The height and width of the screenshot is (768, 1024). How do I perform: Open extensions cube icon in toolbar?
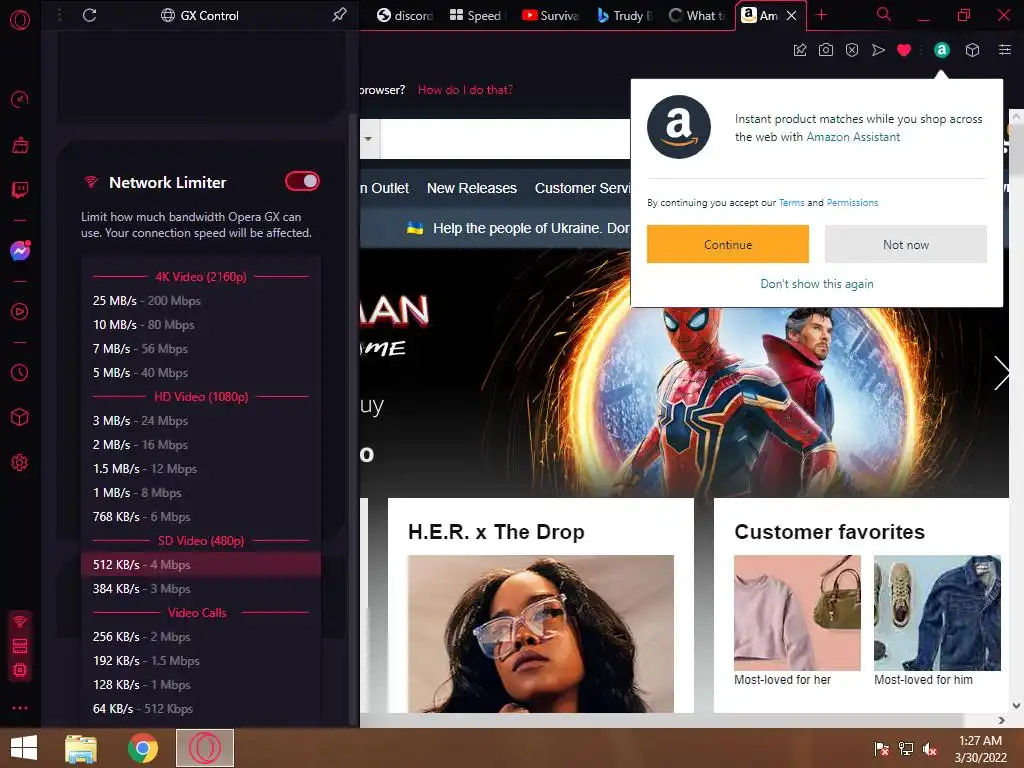click(x=972, y=50)
